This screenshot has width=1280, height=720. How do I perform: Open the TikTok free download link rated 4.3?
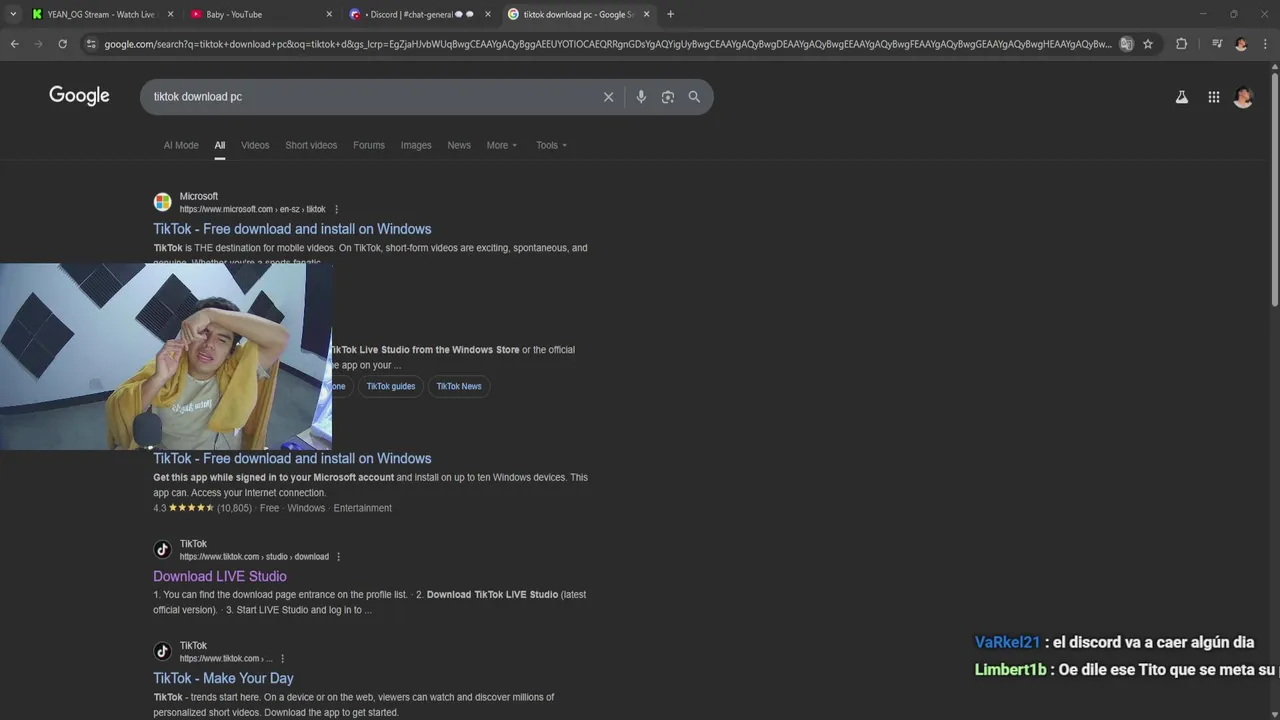point(292,458)
